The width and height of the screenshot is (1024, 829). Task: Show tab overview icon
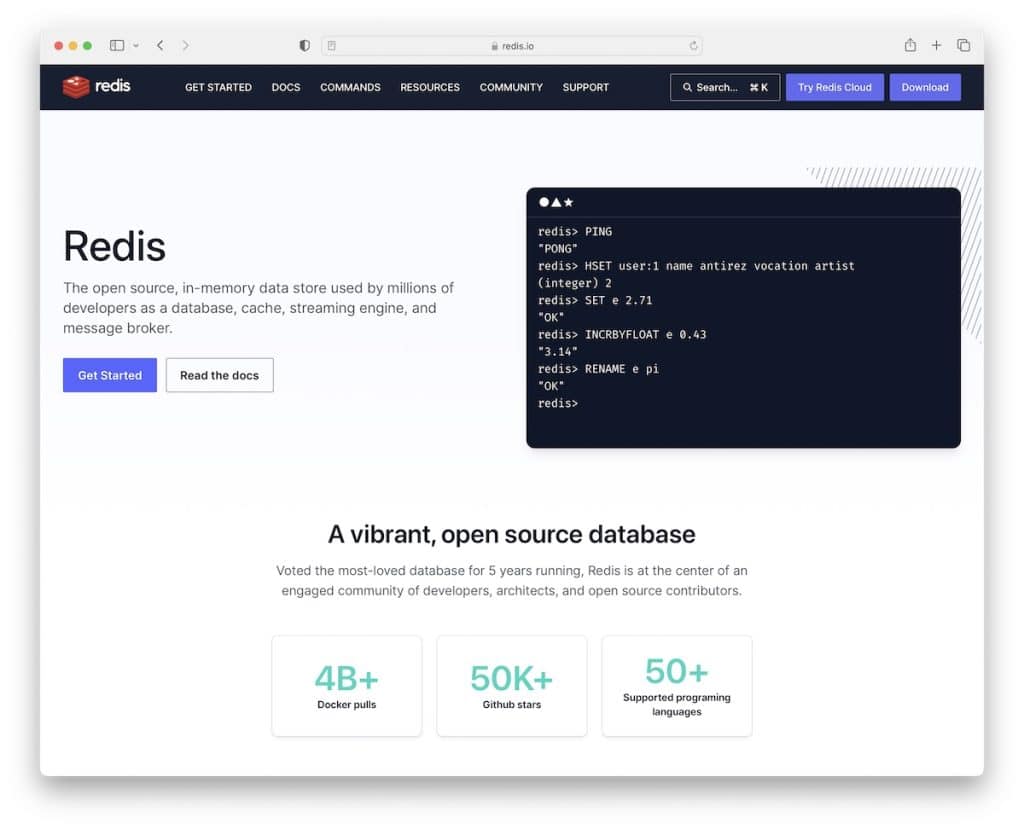coord(963,45)
